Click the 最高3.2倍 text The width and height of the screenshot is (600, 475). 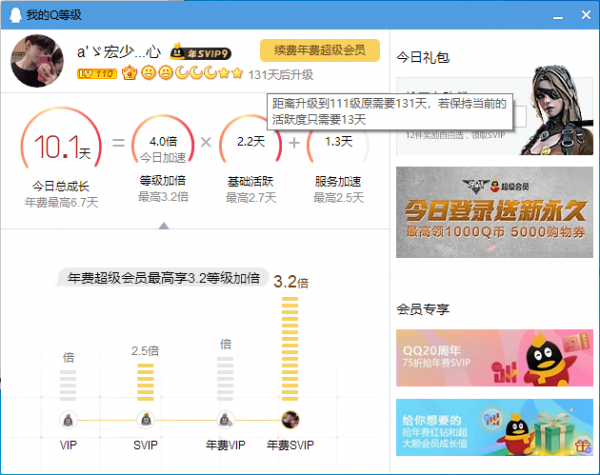(x=163, y=197)
